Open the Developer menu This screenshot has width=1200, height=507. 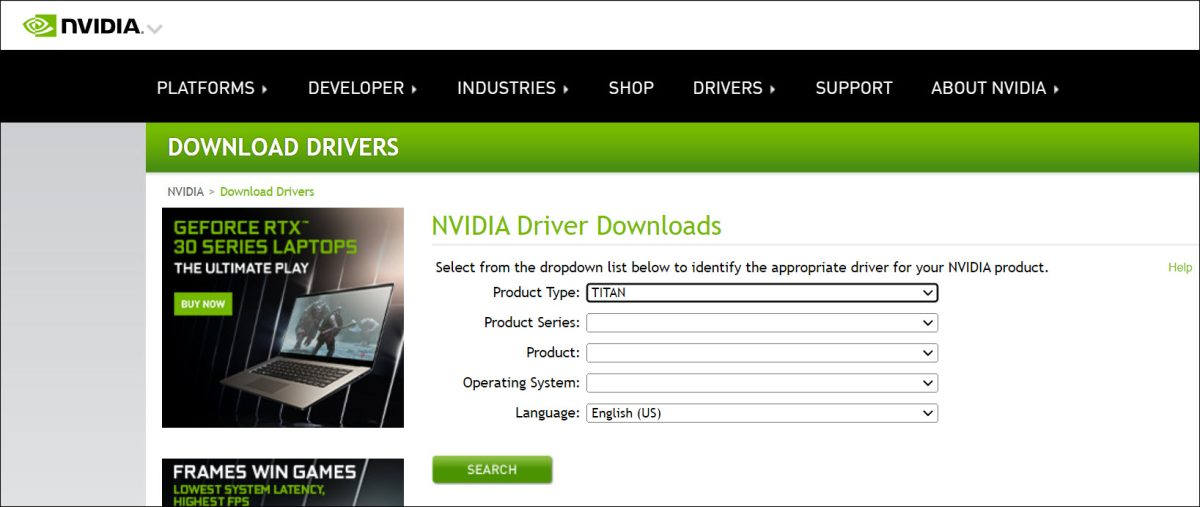pos(362,88)
